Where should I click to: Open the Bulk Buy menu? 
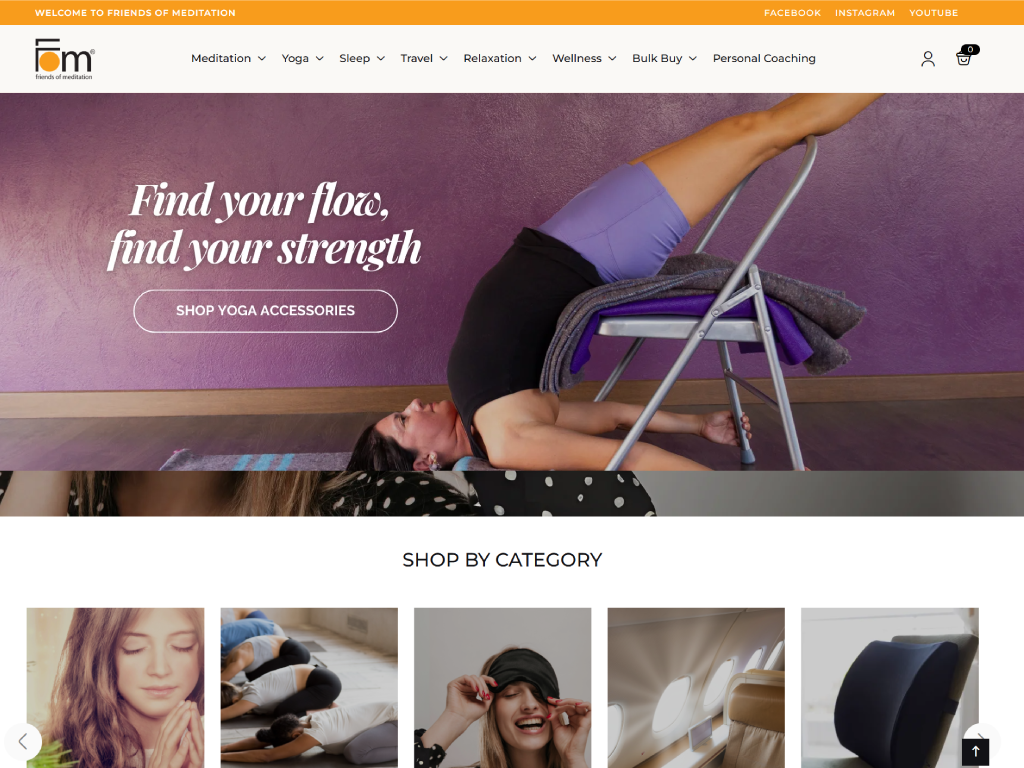[x=664, y=58]
